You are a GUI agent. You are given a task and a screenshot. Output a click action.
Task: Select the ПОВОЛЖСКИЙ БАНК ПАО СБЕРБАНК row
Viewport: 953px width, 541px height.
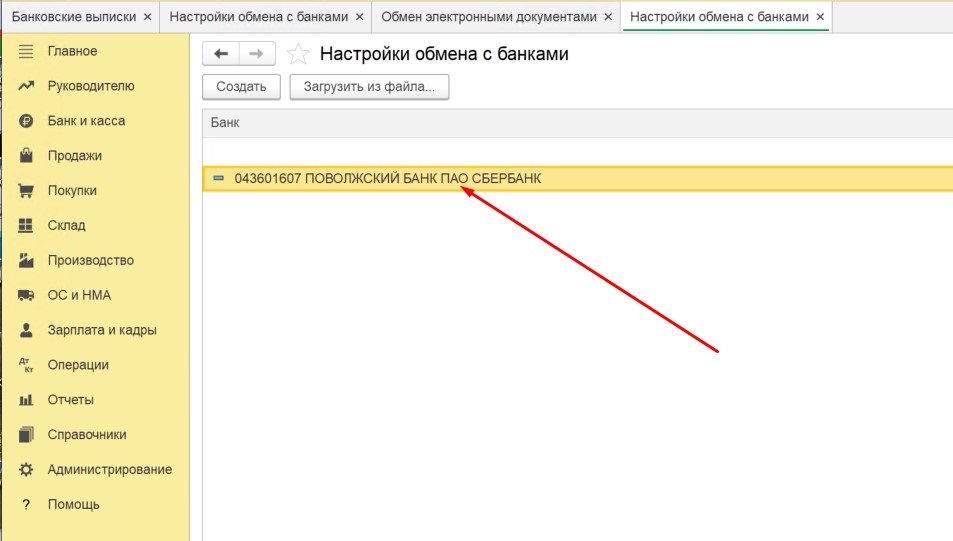[x=577, y=179]
